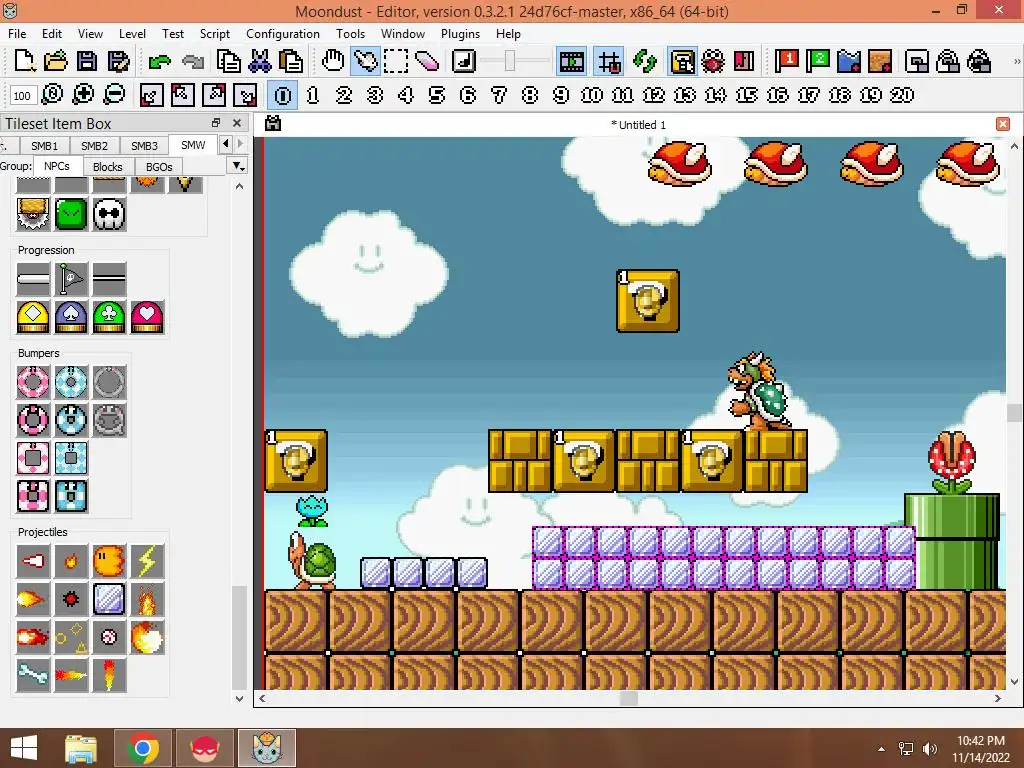Click the canvas horizontal scrollbar thumb

coord(628,698)
